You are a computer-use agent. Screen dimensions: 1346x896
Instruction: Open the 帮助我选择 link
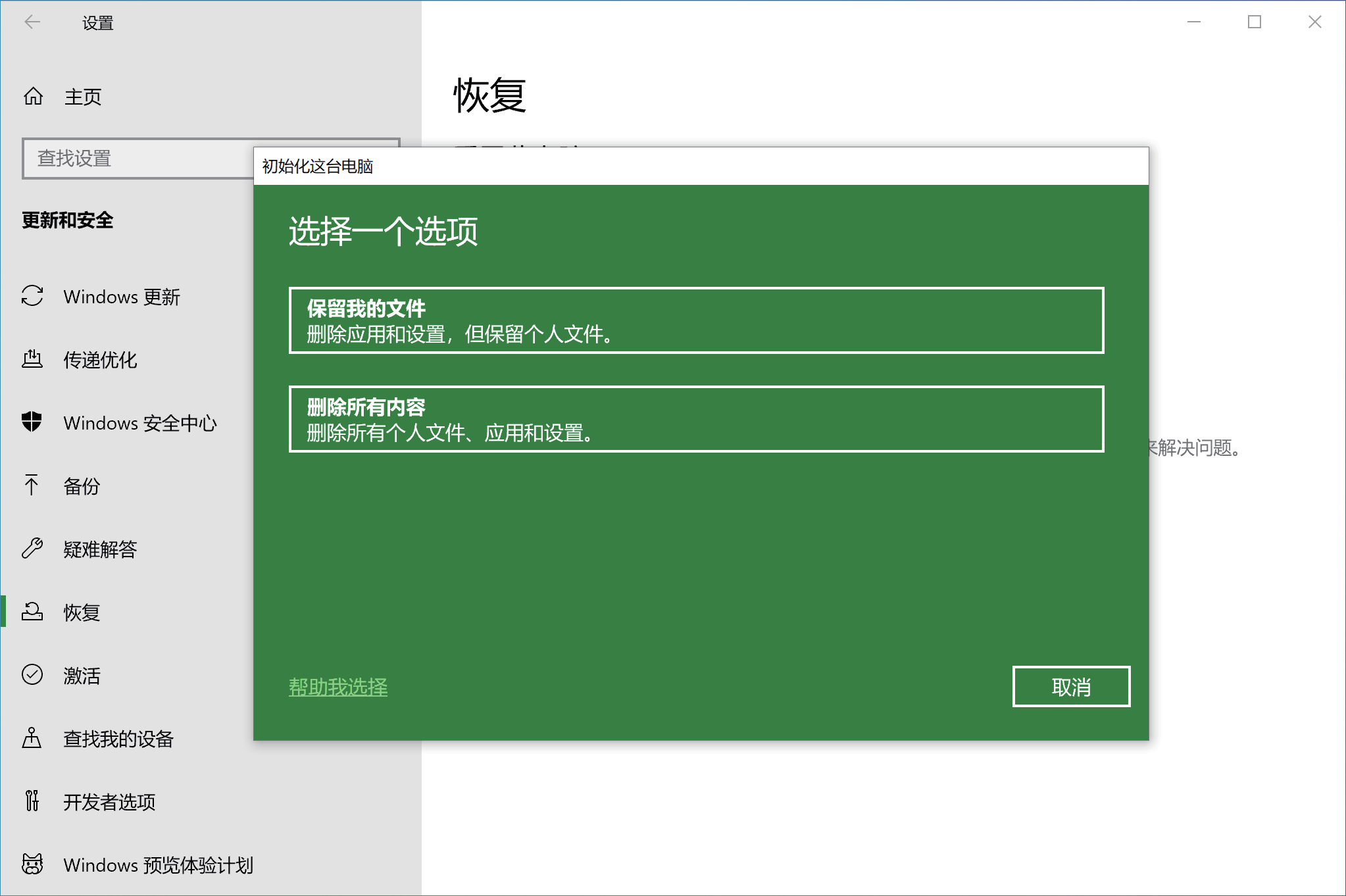point(338,687)
